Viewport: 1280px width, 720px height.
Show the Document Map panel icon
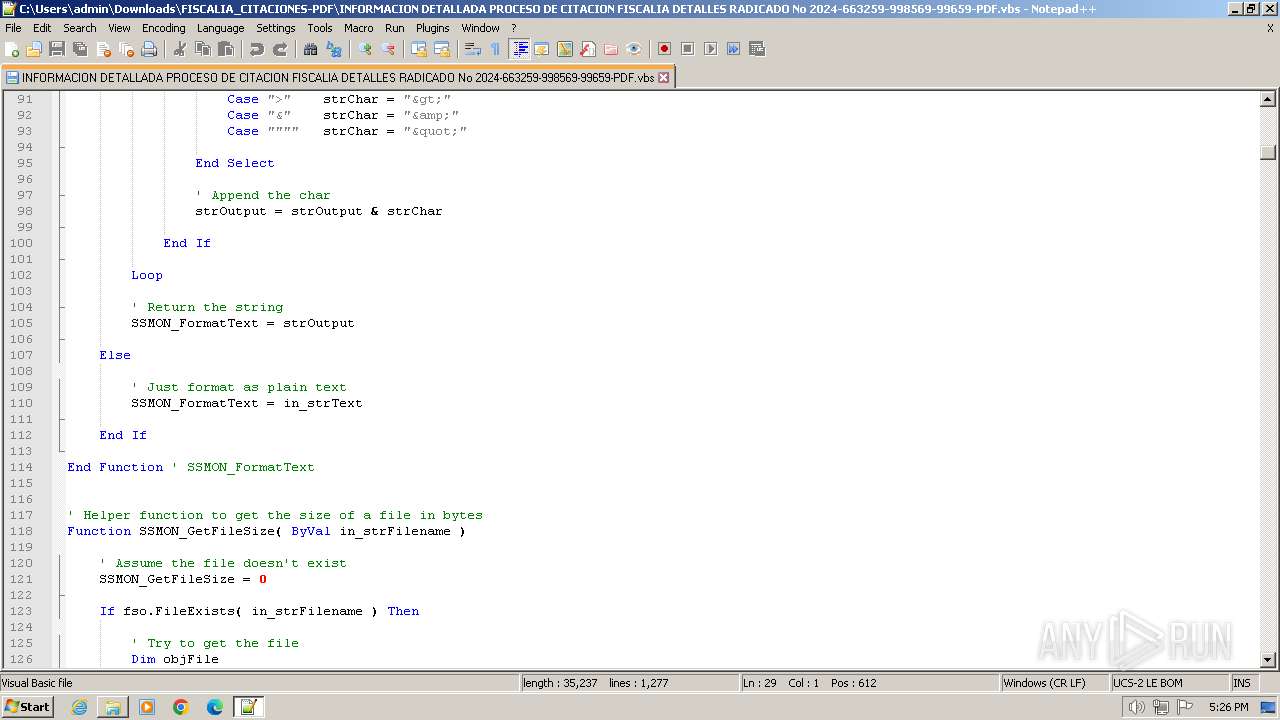click(x=565, y=49)
